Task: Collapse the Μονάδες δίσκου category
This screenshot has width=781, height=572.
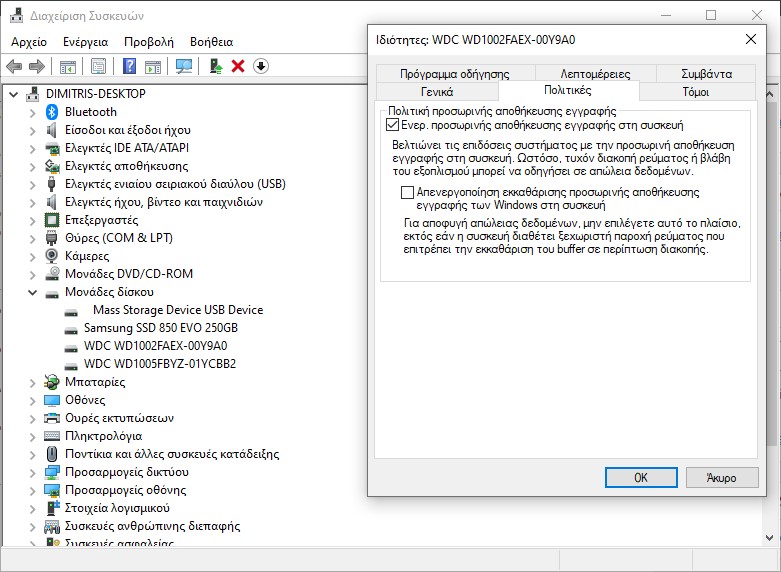Action: click(32, 292)
